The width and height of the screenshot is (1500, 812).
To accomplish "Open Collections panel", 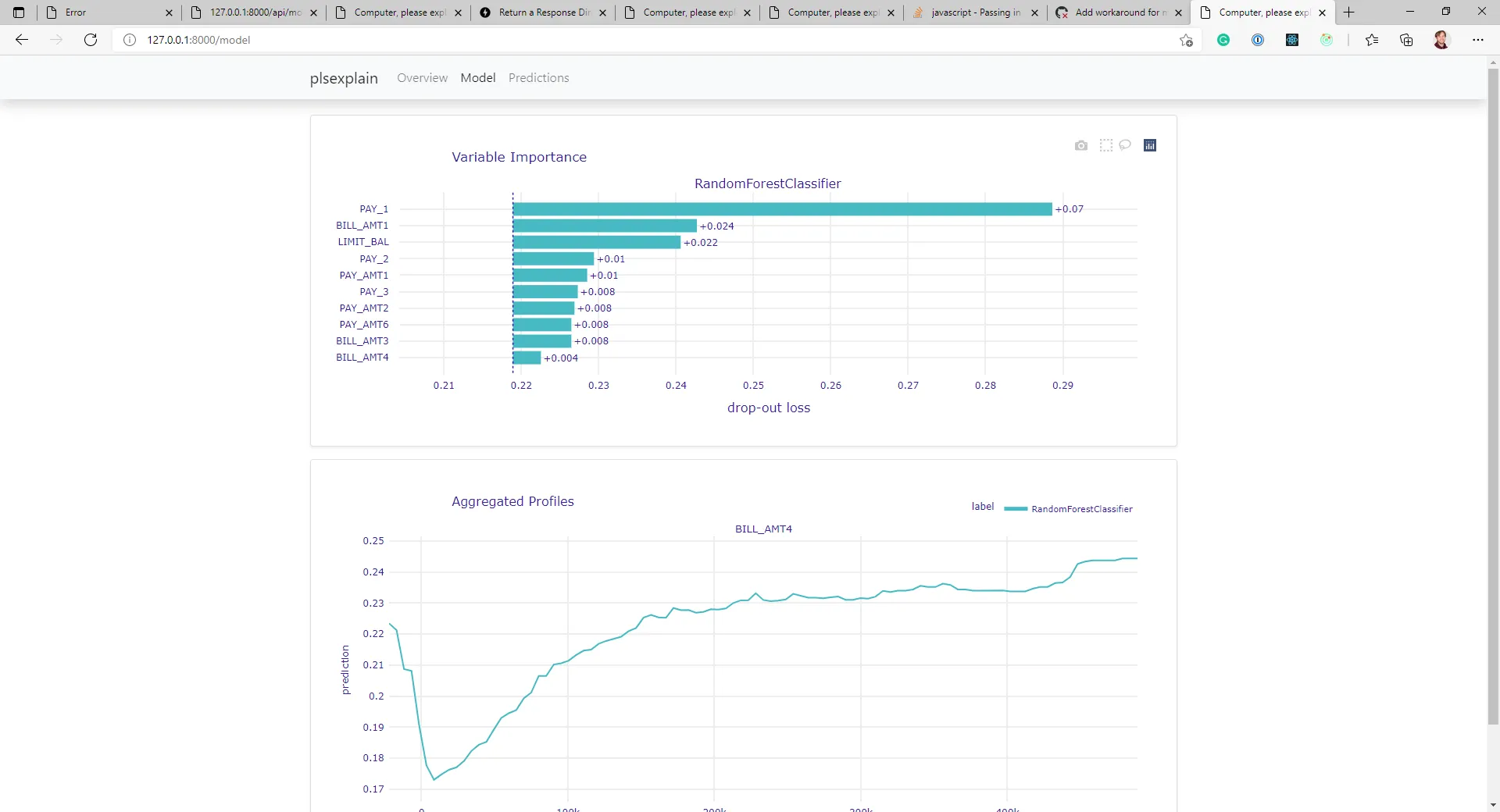I will coord(1406,40).
